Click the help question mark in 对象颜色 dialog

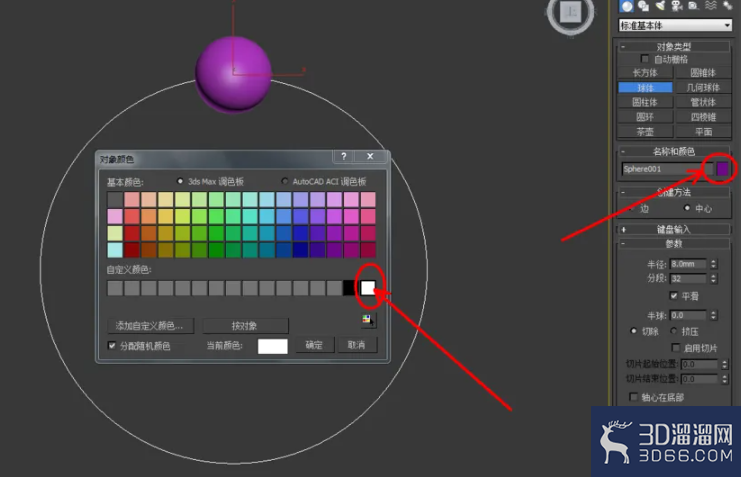tap(344, 156)
